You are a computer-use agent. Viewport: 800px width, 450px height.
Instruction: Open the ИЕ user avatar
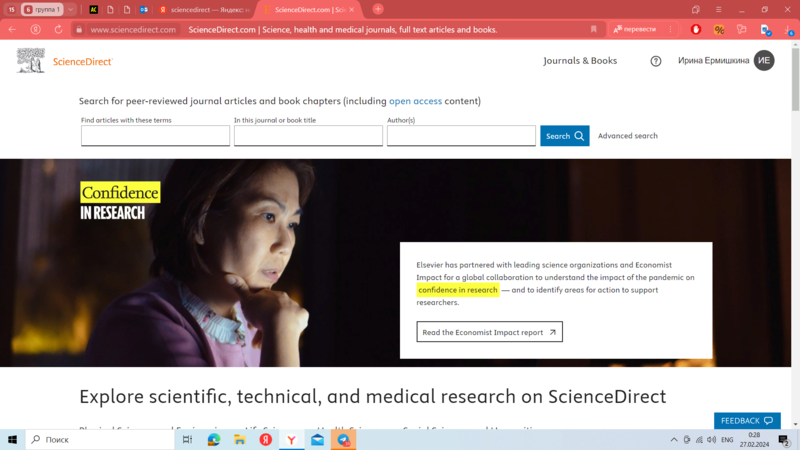click(x=764, y=61)
